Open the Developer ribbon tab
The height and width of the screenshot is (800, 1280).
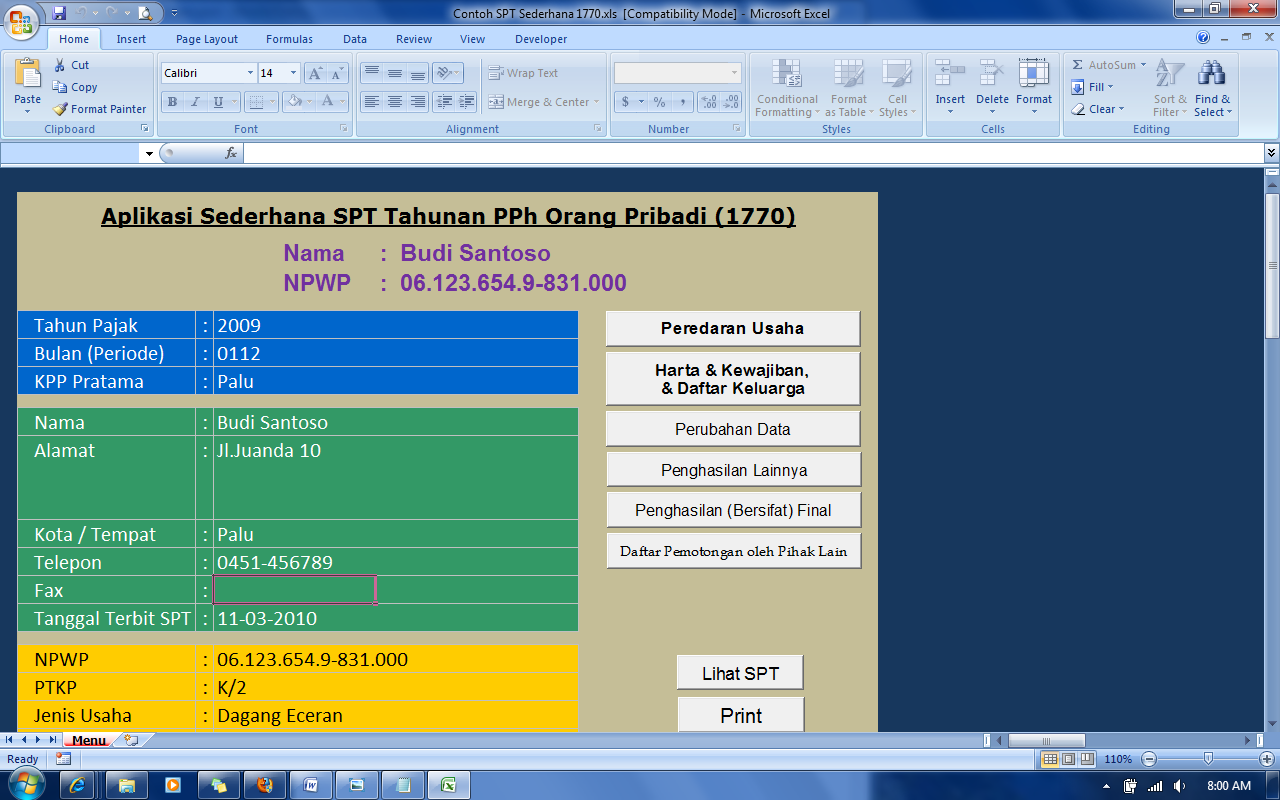click(x=540, y=38)
